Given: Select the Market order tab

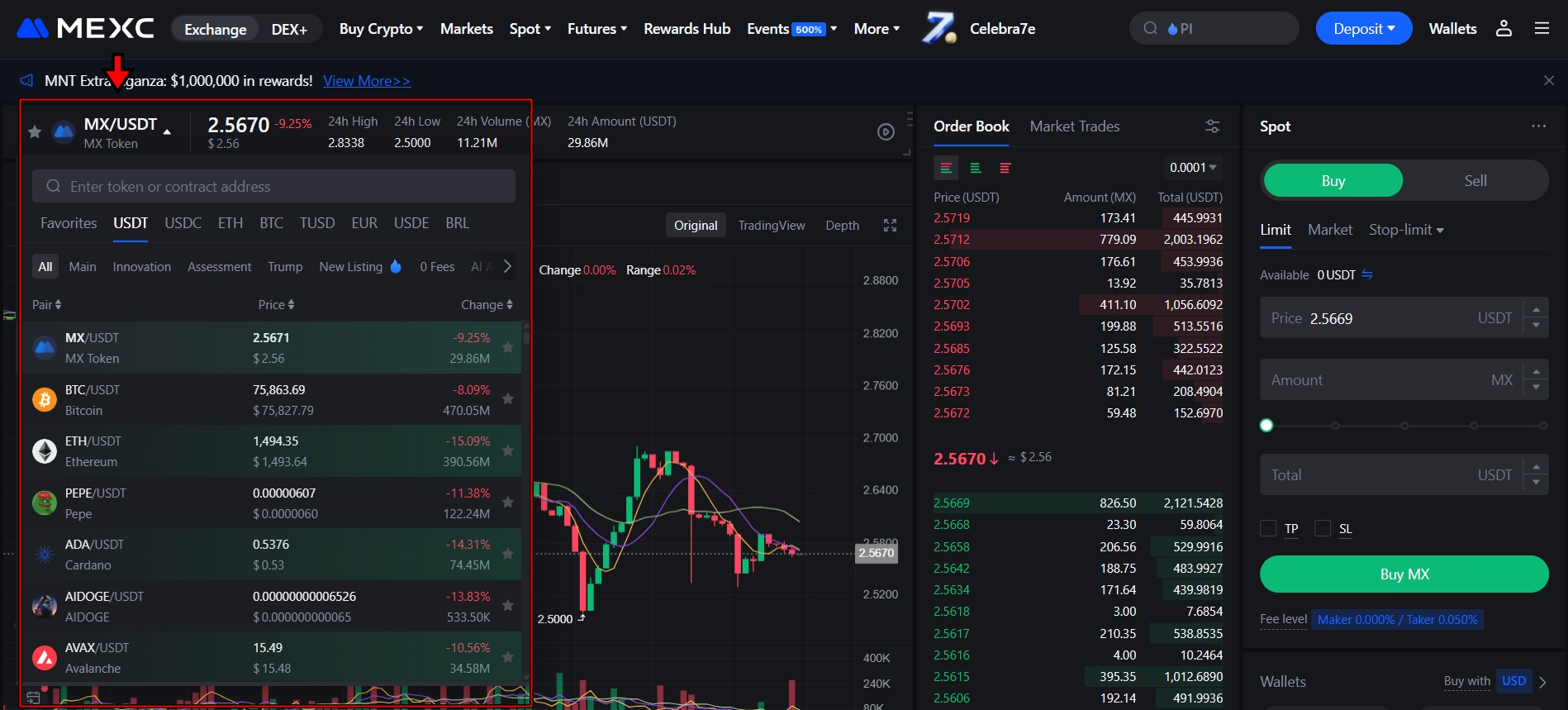Looking at the screenshot, I should (x=1330, y=230).
